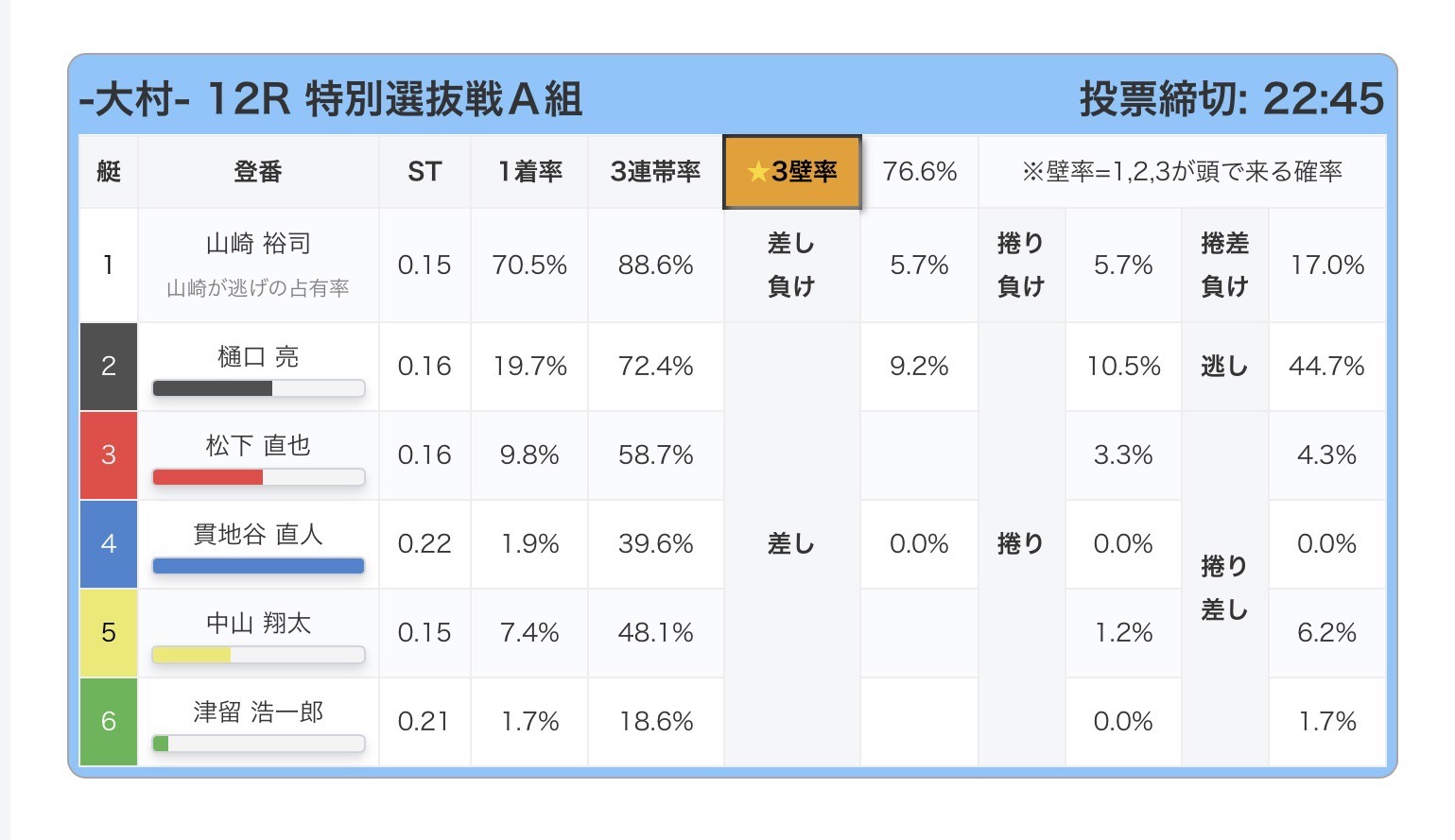The image size is (1455, 840).
Task: Click the 3連帯率 column header
Action: point(655,171)
